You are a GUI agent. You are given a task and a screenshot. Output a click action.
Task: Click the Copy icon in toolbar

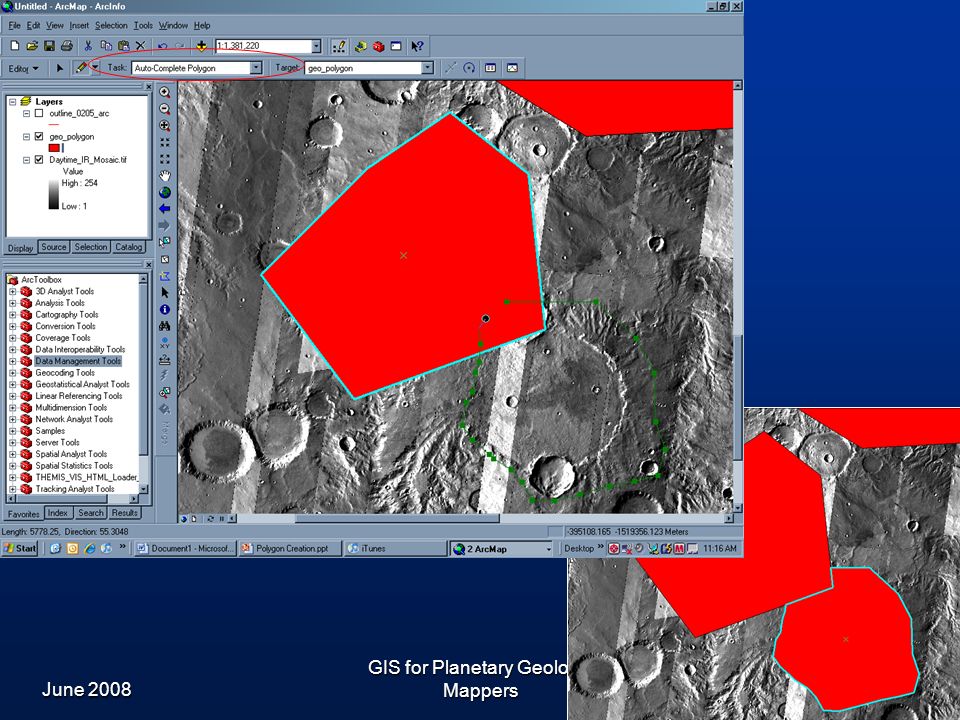[x=106, y=46]
